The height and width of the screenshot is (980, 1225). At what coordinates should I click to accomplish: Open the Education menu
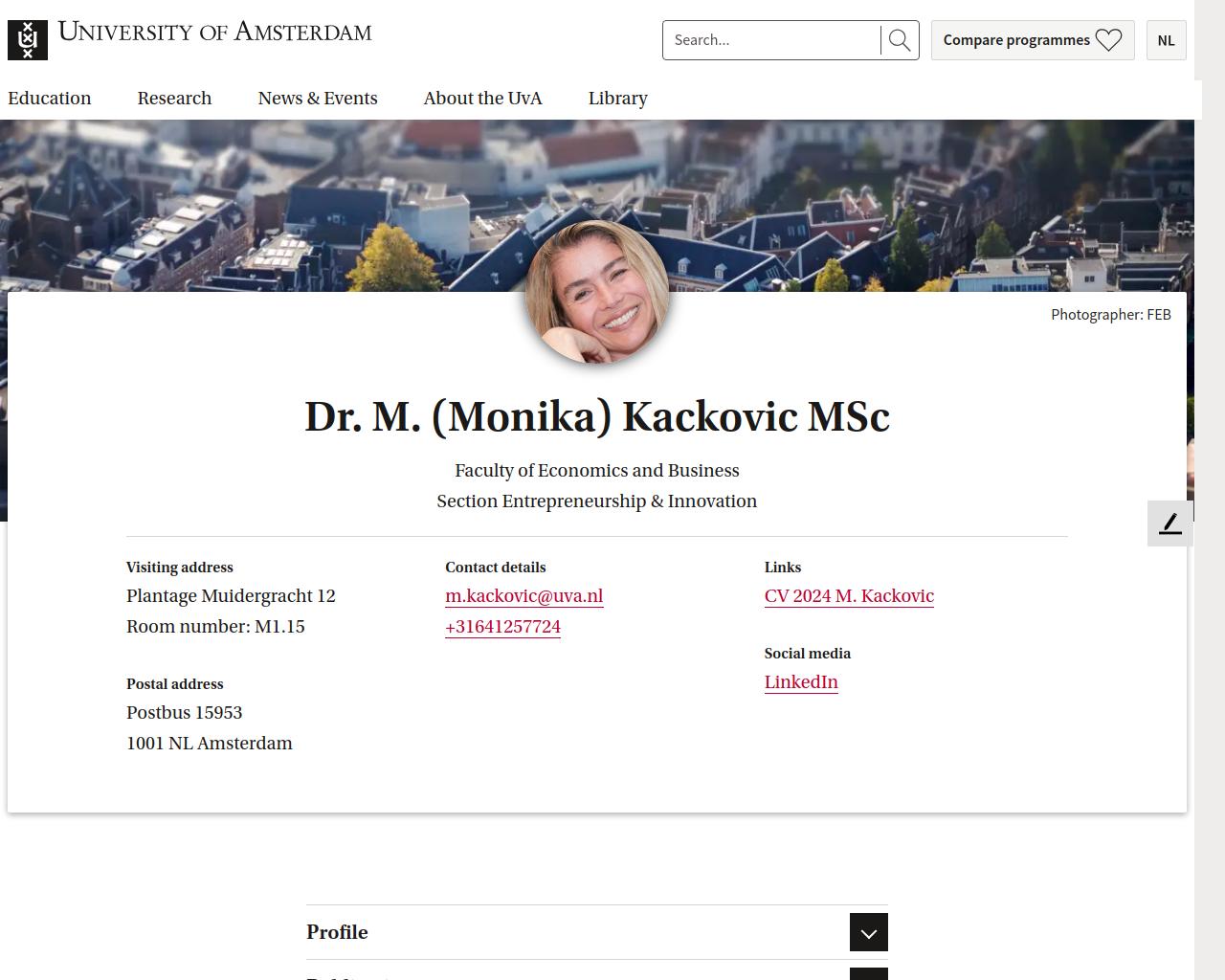50,99
